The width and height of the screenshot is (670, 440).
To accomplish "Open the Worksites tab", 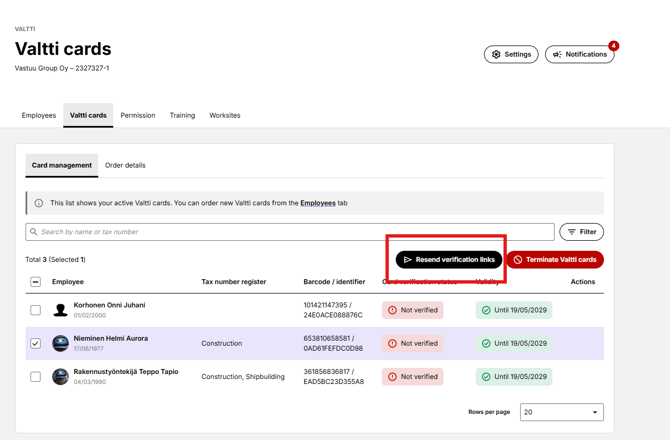I will (225, 115).
